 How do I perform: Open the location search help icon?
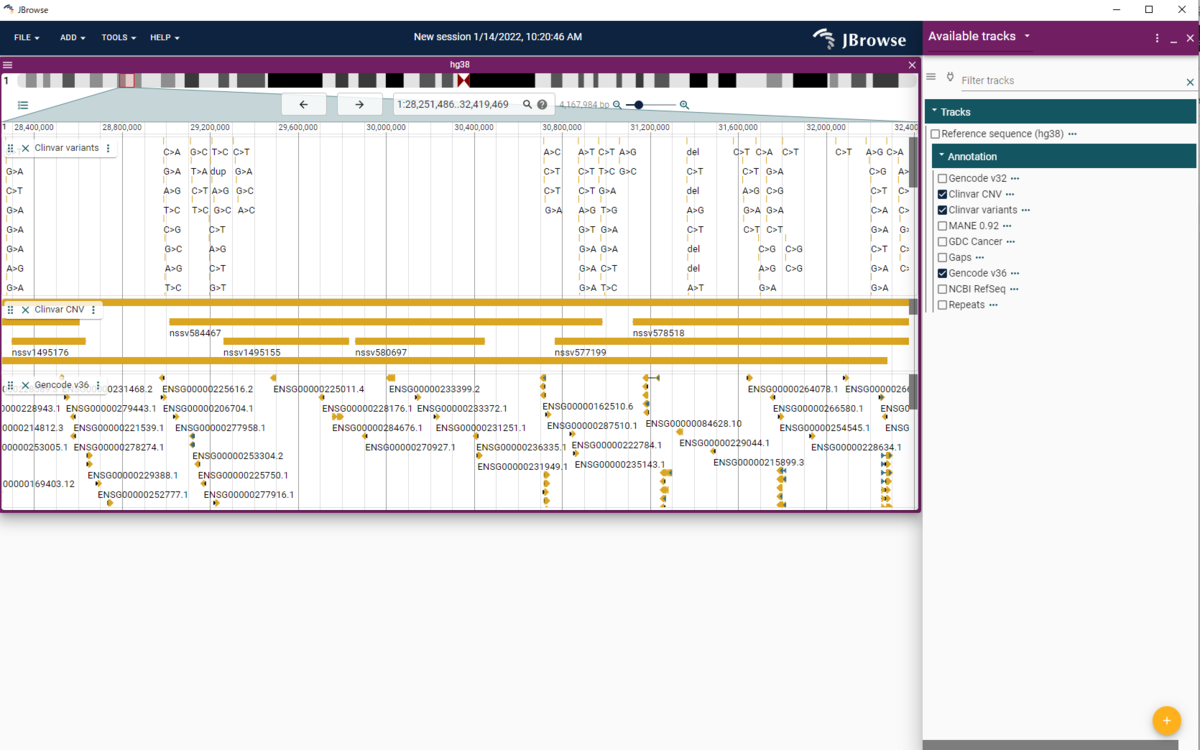542,104
